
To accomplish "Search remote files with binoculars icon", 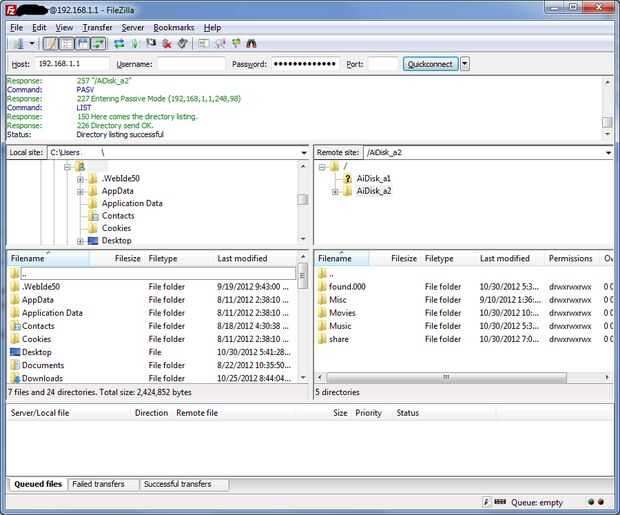I will click(251, 44).
